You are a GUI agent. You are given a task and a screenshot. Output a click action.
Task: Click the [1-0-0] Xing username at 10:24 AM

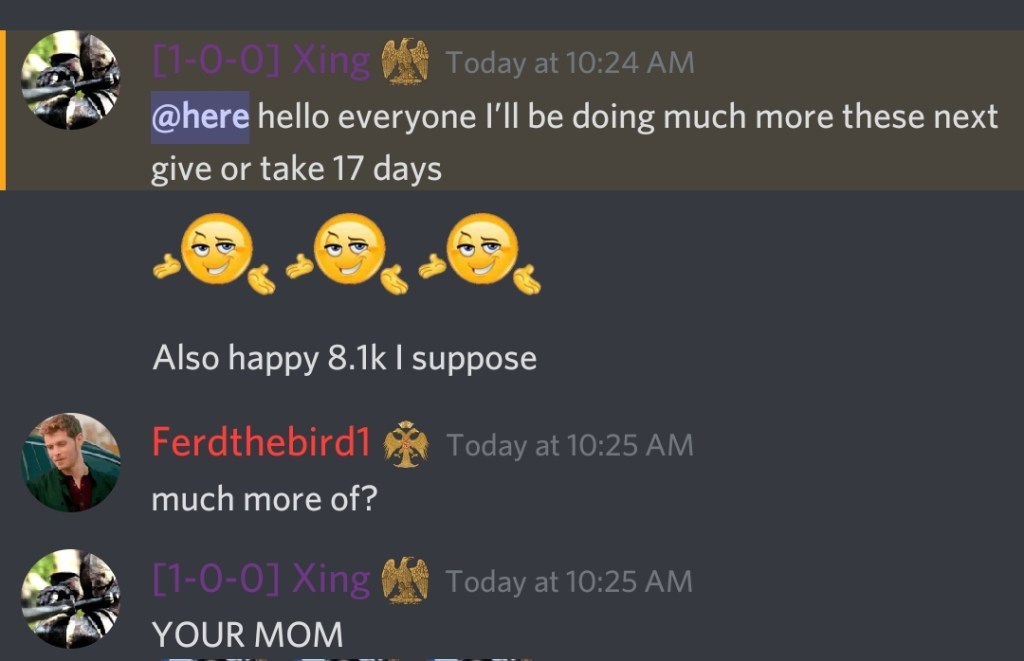pyautogui.click(x=261, y=61)
